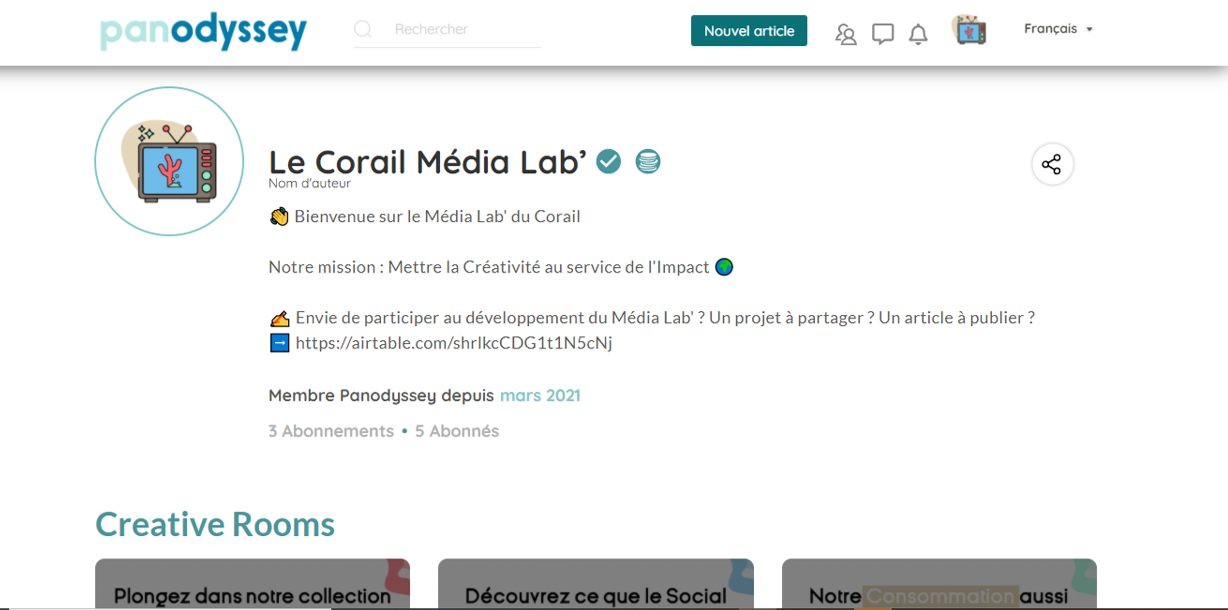
Task: View the 3 Abonnements list
Action: [331, 431]
